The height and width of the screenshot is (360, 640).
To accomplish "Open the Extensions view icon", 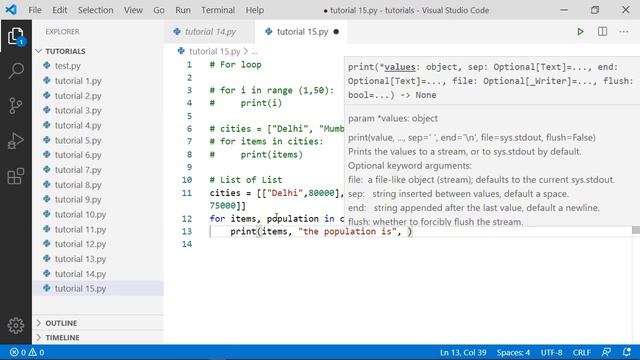I will click(x=16, y=176).
